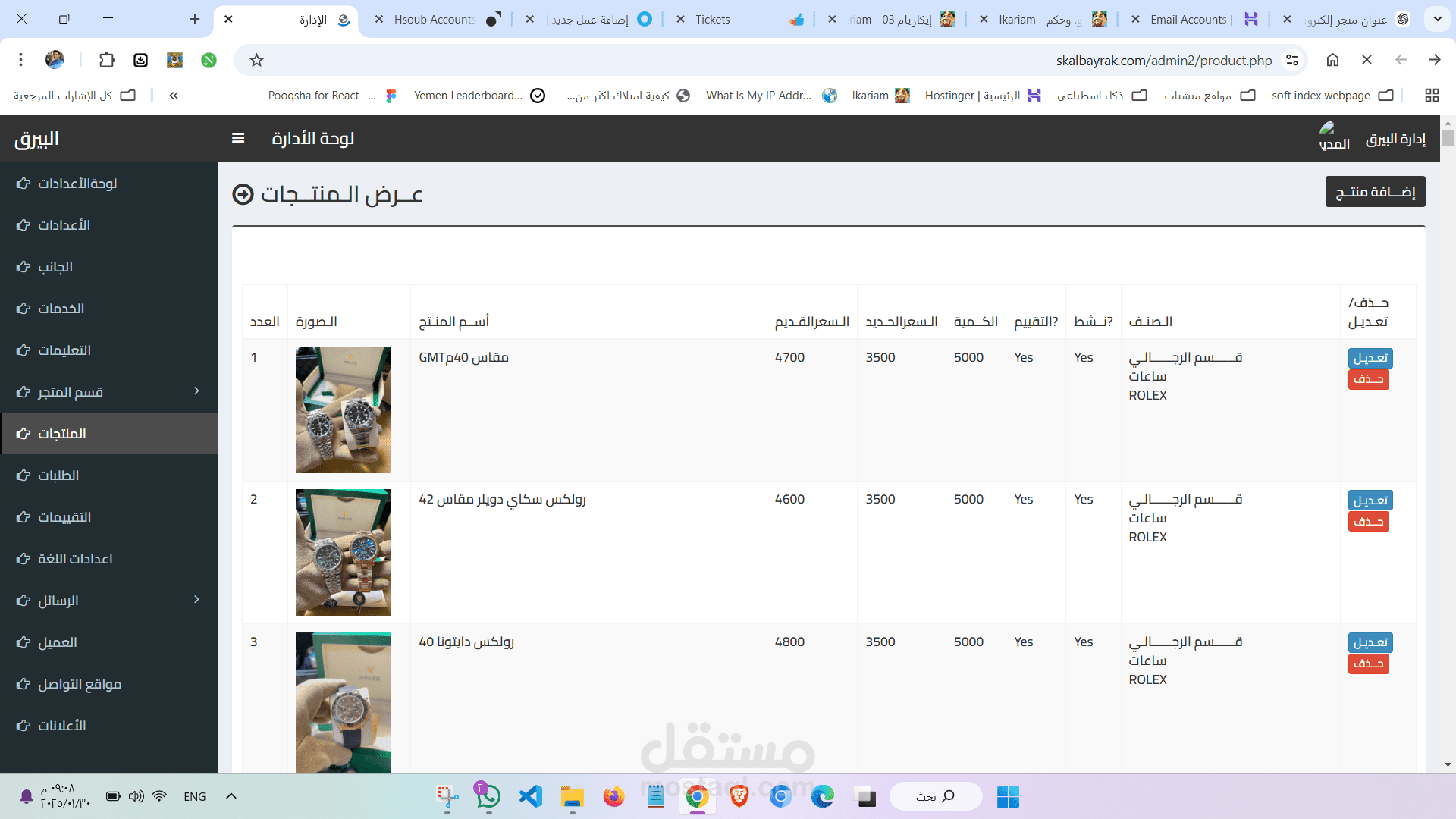Viewport: 1456px width, 819px height.
Task: Open Visual Studio Code from taskbar
Action: [531, 796]
